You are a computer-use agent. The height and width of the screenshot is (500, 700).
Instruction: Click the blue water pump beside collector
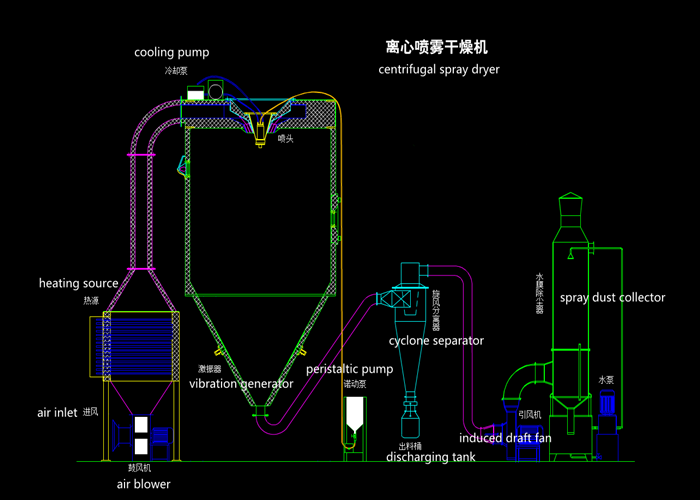pos(606,415)
